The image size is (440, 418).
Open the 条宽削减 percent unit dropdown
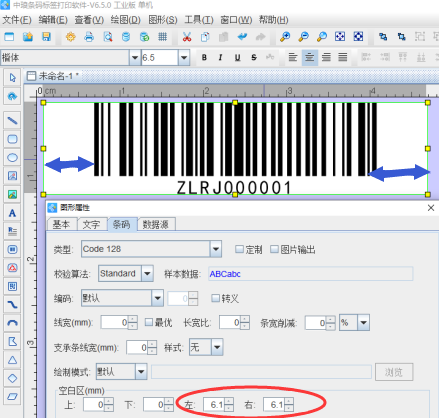coord(363,322)
